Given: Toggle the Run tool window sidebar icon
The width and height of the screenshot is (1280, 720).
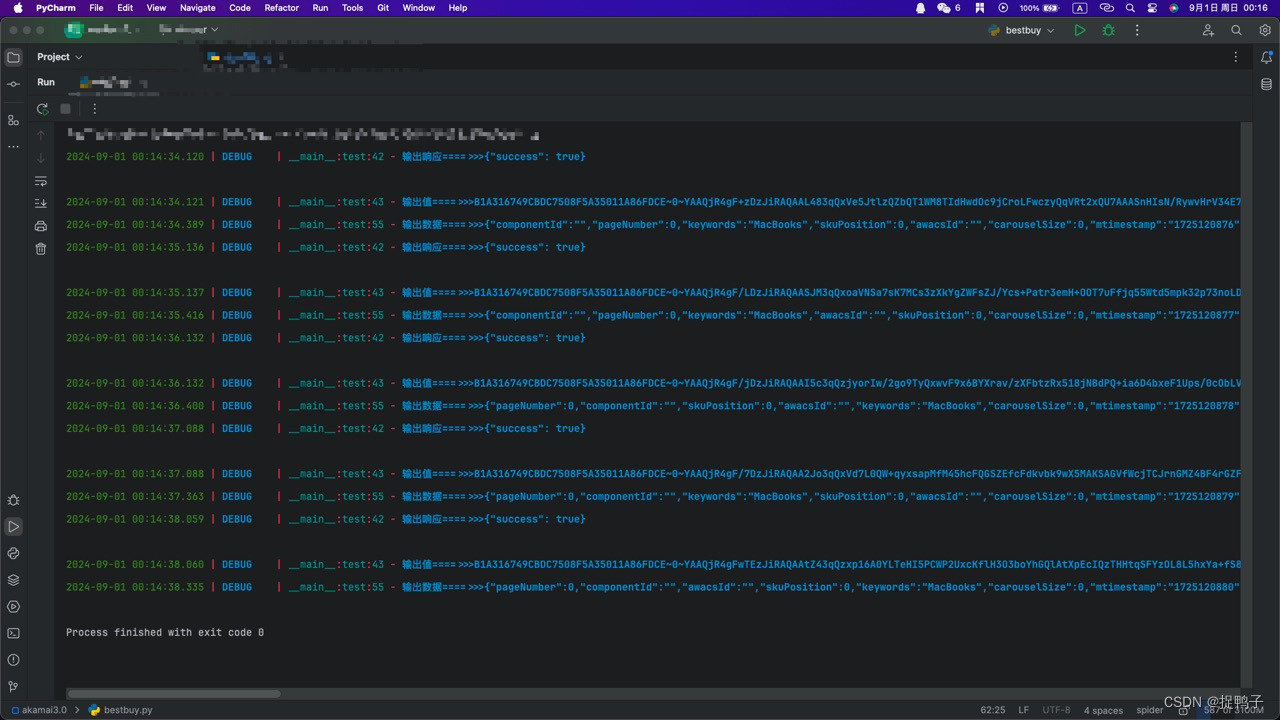Looking at the screenshot, I should tap(13, 526).
